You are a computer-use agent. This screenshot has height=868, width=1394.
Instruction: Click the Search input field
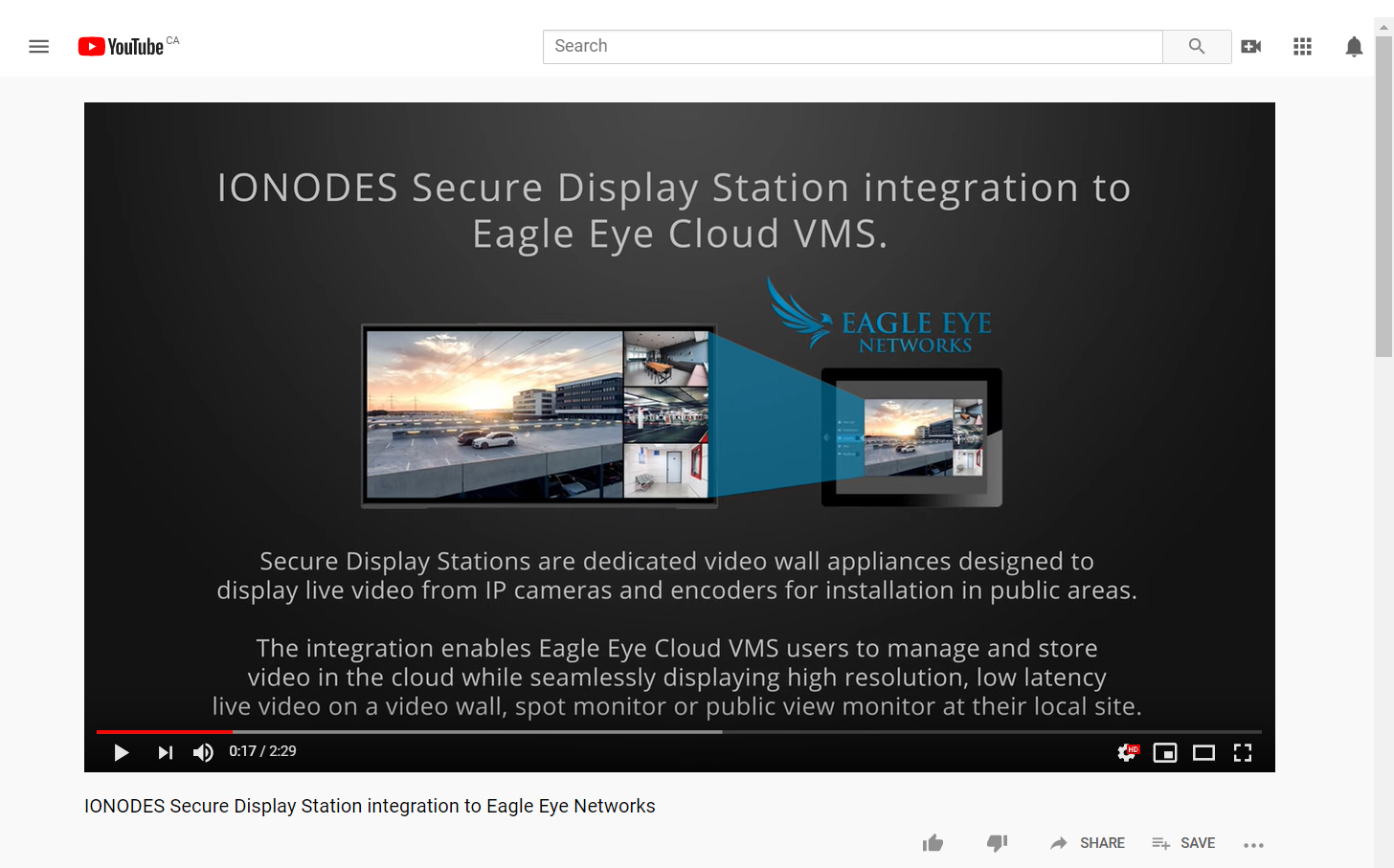(x=852, y=46)
